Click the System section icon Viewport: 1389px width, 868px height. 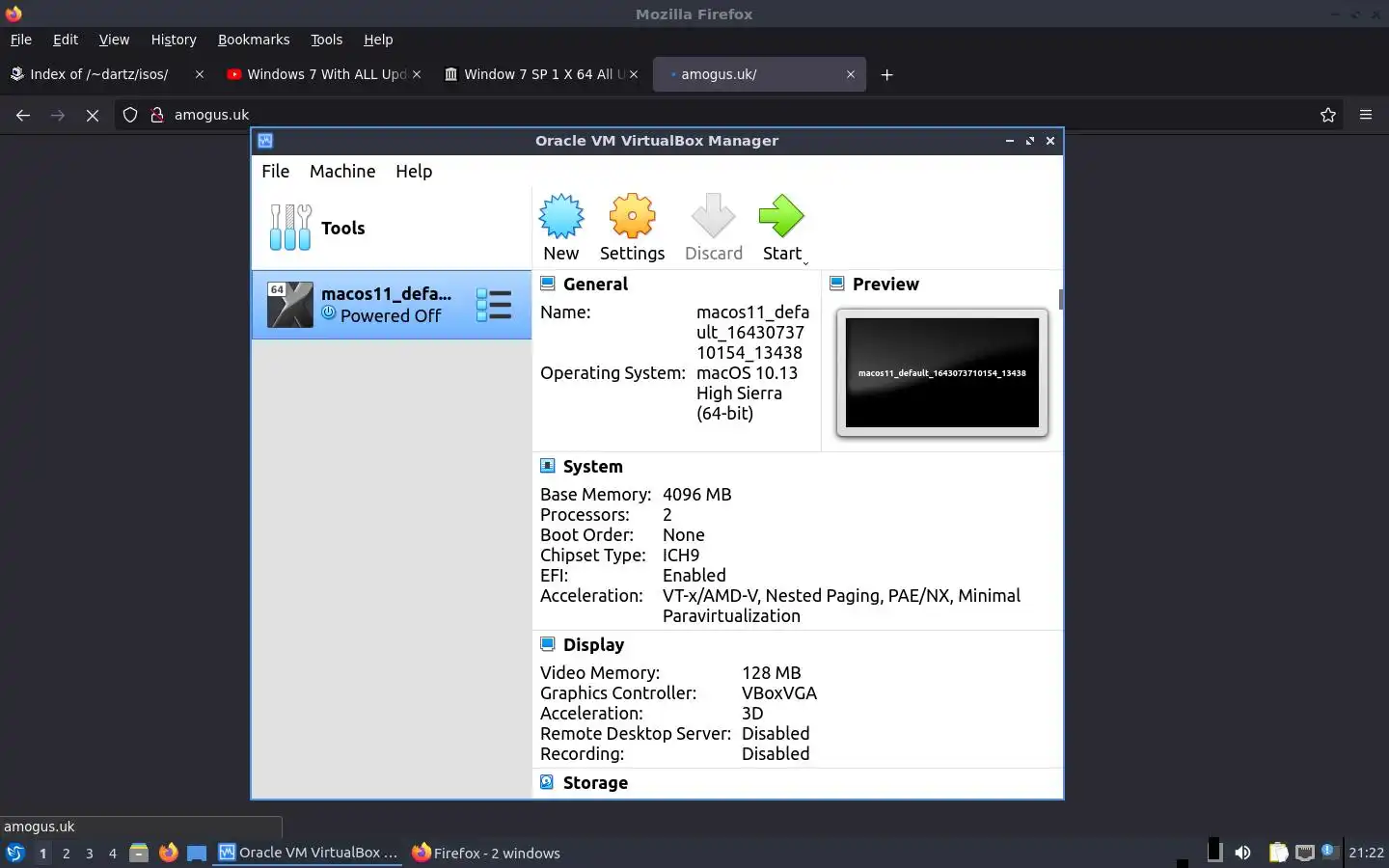click(x=548, y=466)
